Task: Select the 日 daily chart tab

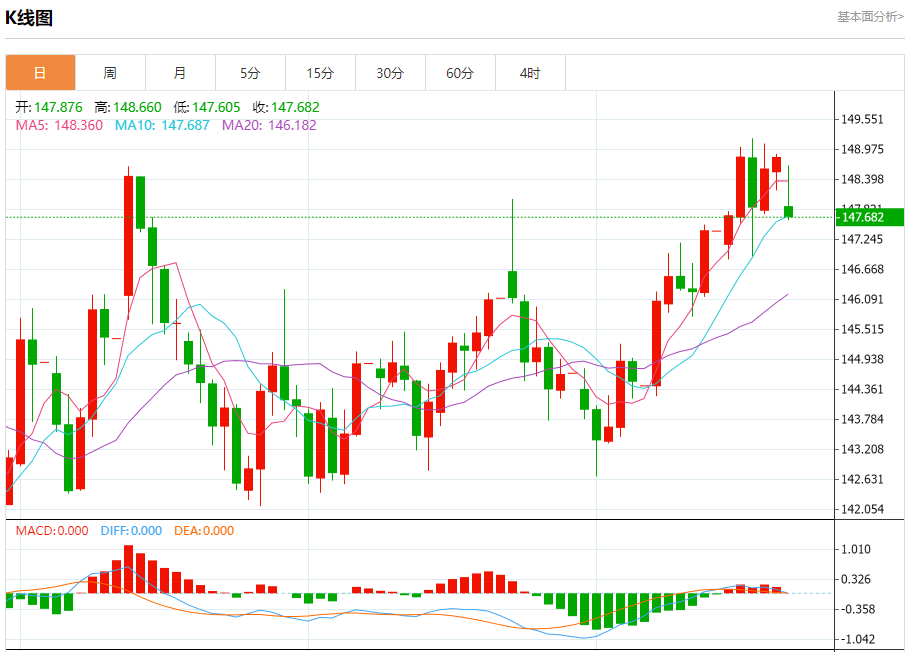Action: 41,73
